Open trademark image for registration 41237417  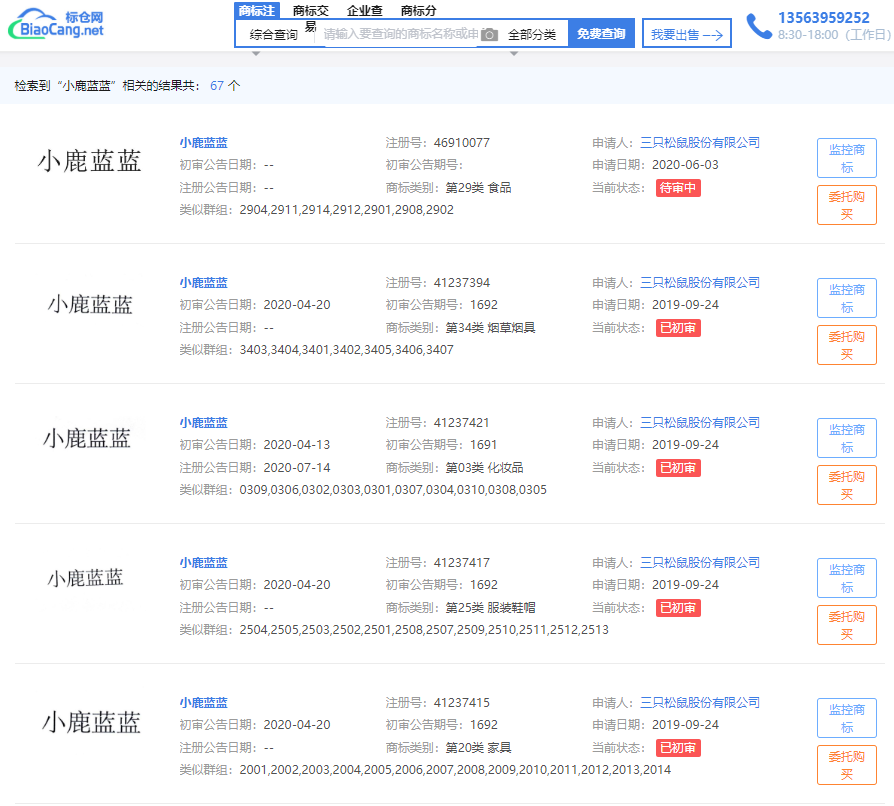click(86, 578)
